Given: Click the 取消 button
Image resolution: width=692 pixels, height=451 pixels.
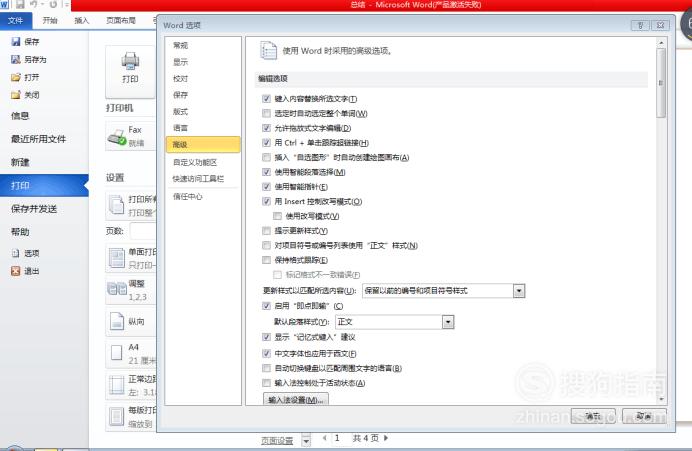Looking at the screenshot, I should click(x=644, y=416).
